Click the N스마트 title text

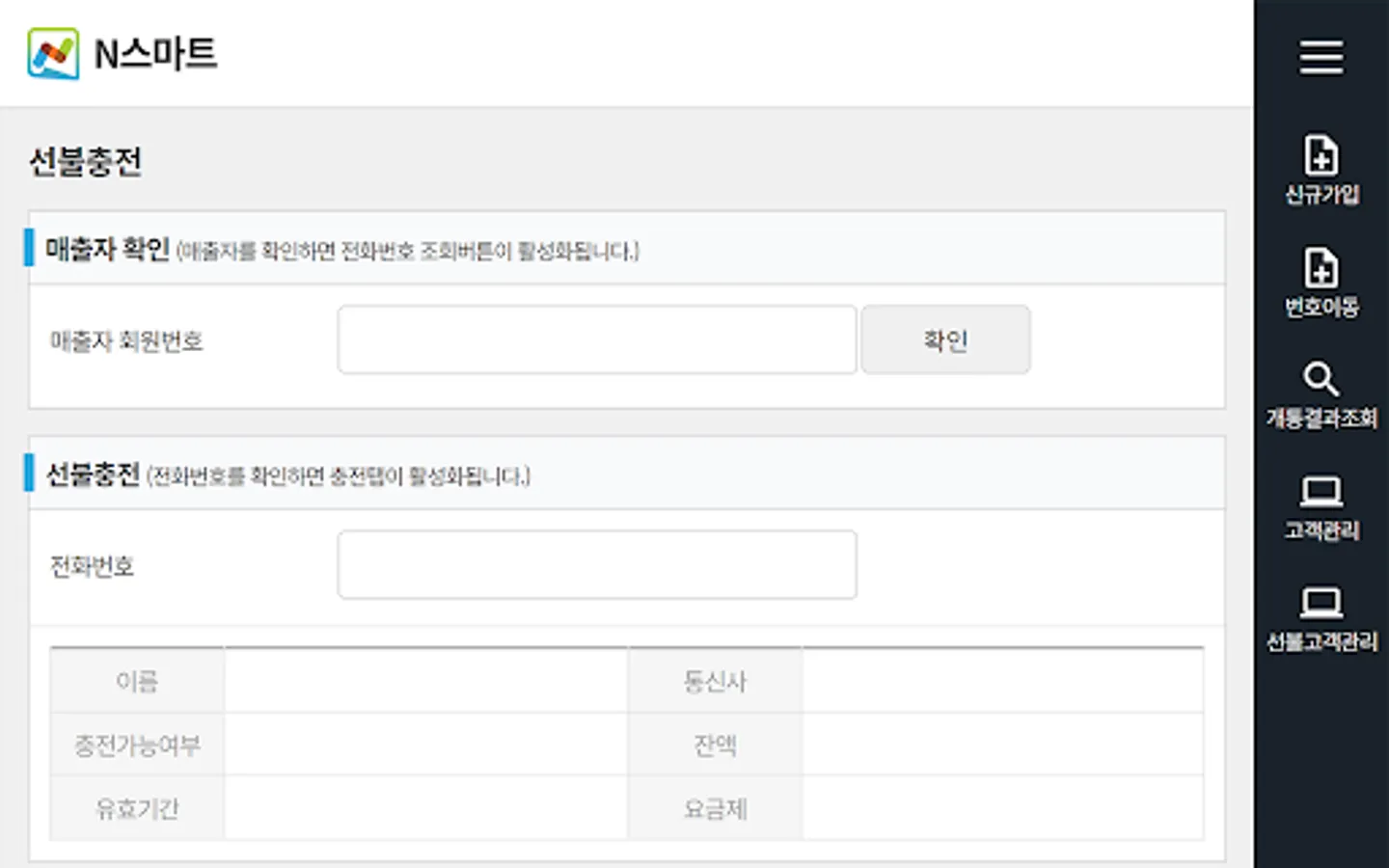[155, 54]
